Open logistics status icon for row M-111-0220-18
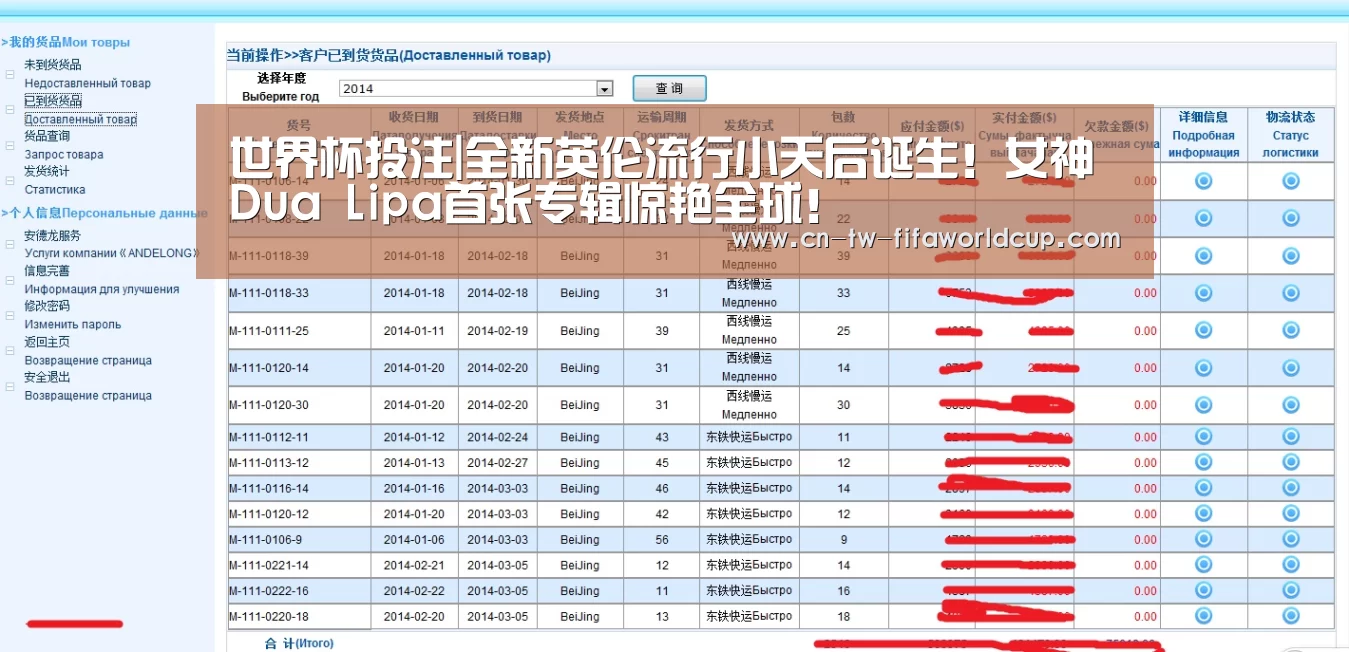The height and width of the screenshot is (652, 1349). [1291, 616]
